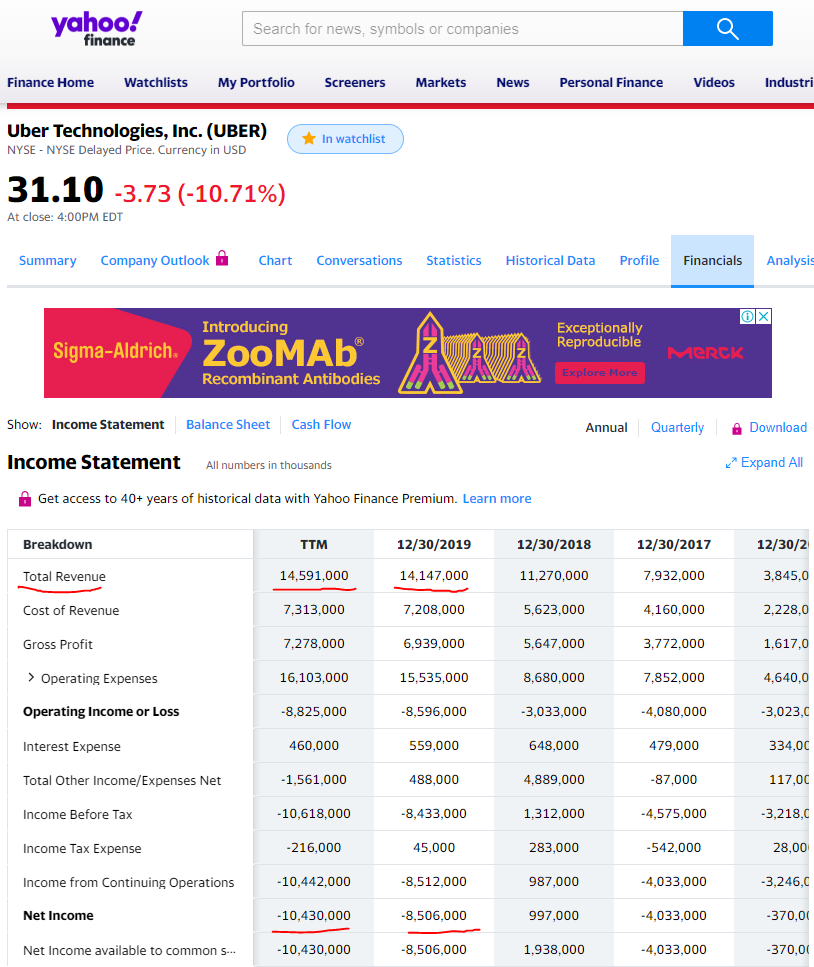Click Total Other Income/Expenses Net label
Screen dimensions: 814x967
click(122, 780)
